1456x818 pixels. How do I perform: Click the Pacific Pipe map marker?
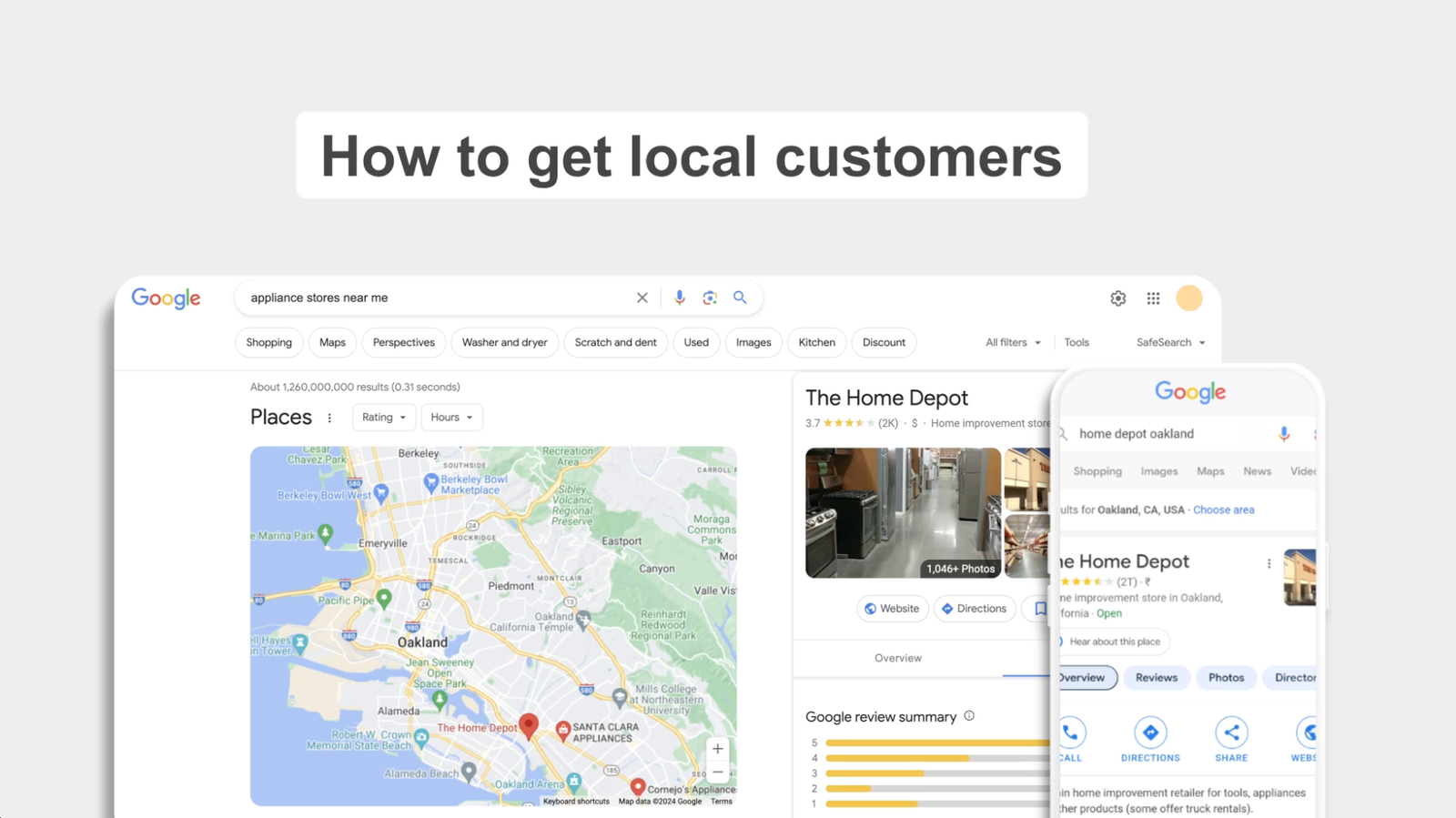tap(384, 599)
